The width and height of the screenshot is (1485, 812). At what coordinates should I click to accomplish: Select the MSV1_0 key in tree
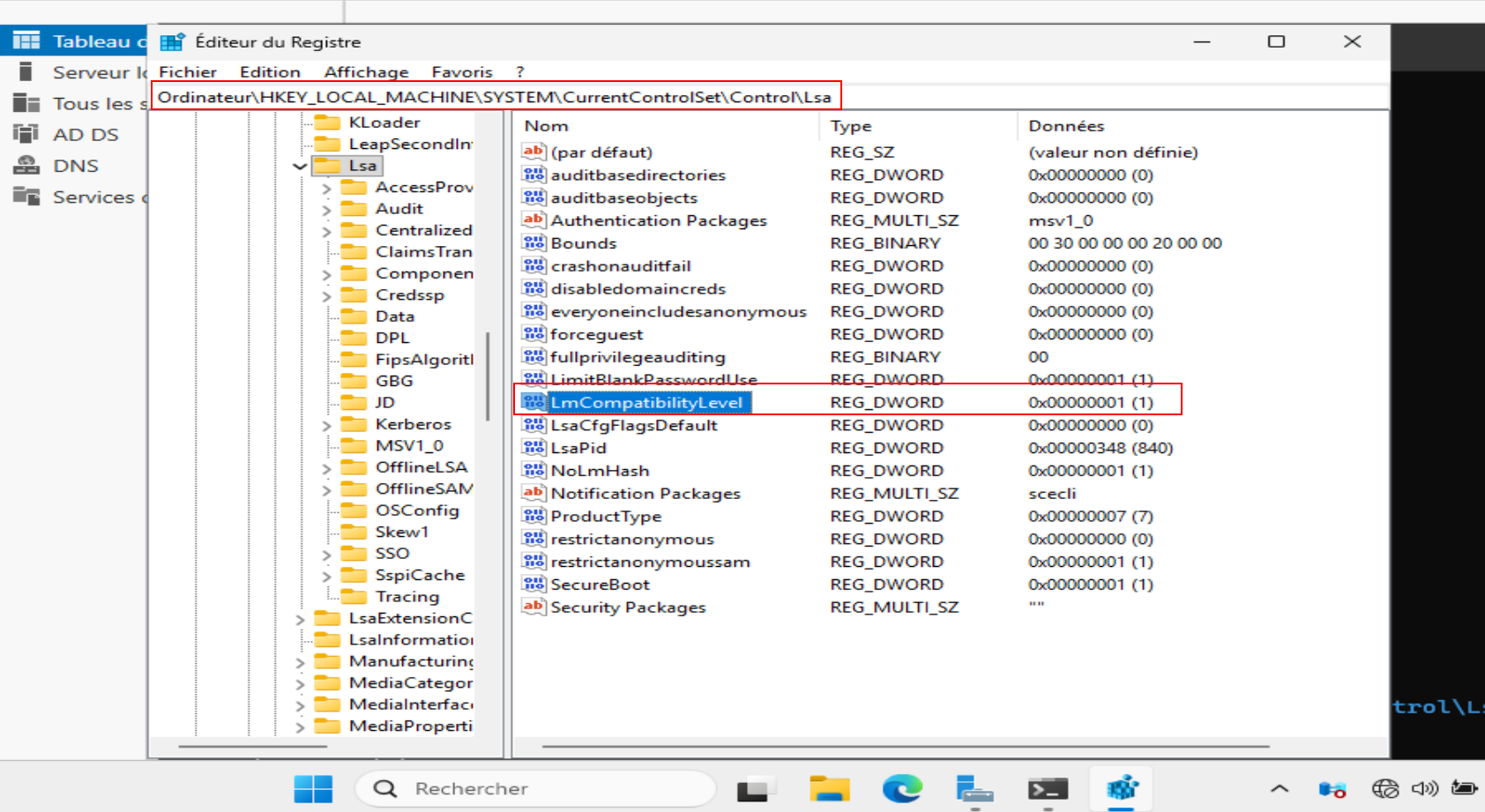point(408,445)
